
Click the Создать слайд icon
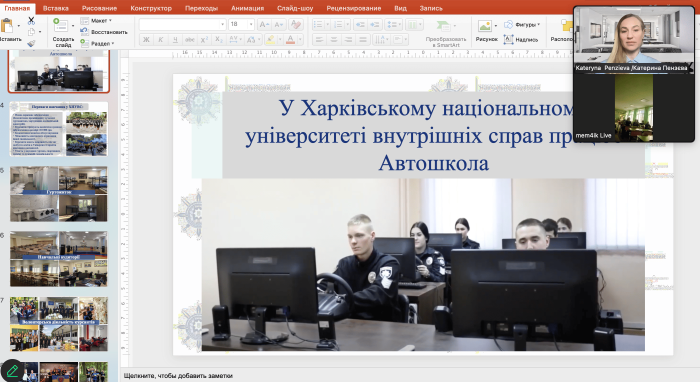[x=60, y=25]
